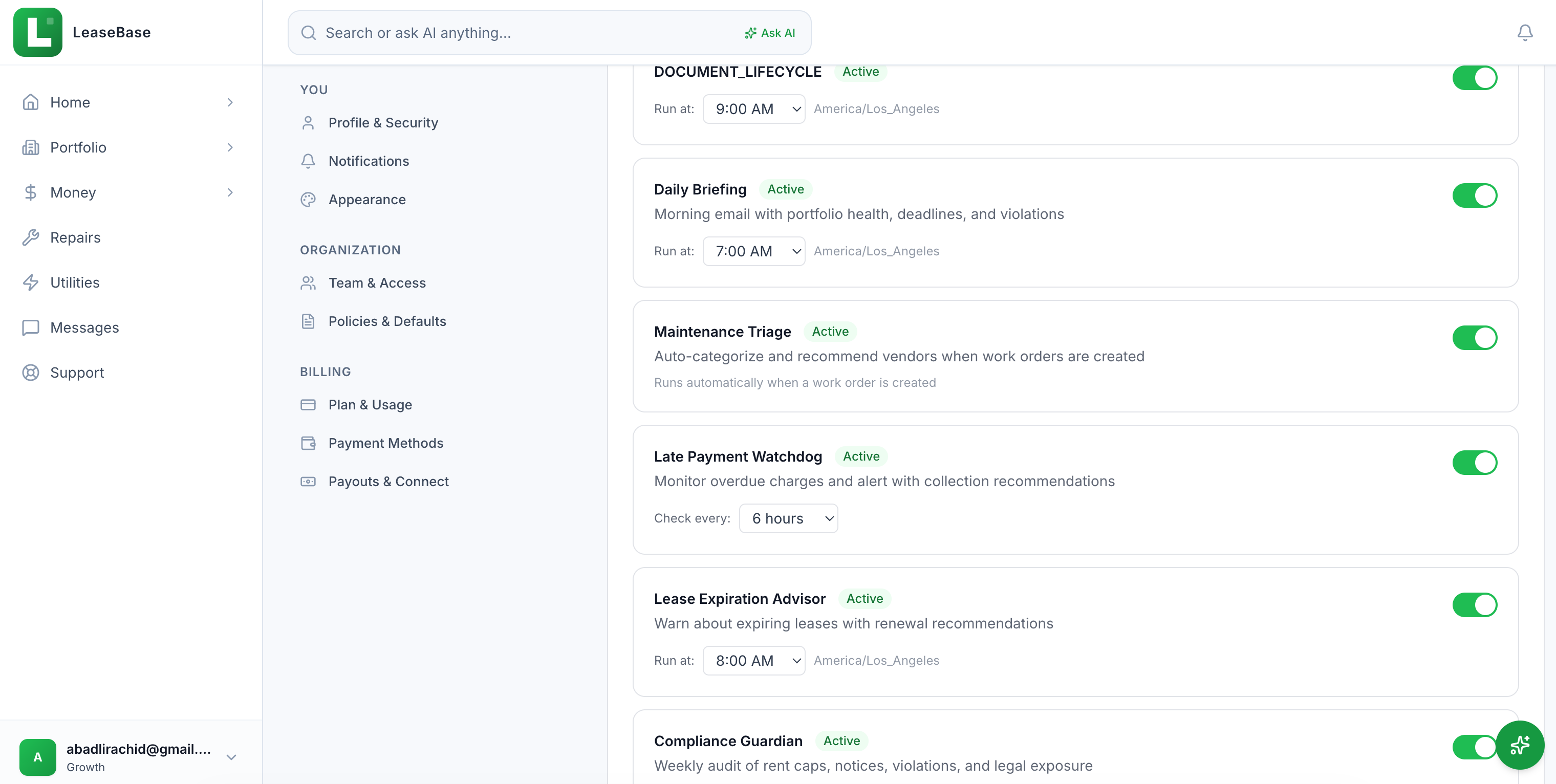Click the search or ask AI input field
Screen dimensions: 1556x784
coord(549,33)
